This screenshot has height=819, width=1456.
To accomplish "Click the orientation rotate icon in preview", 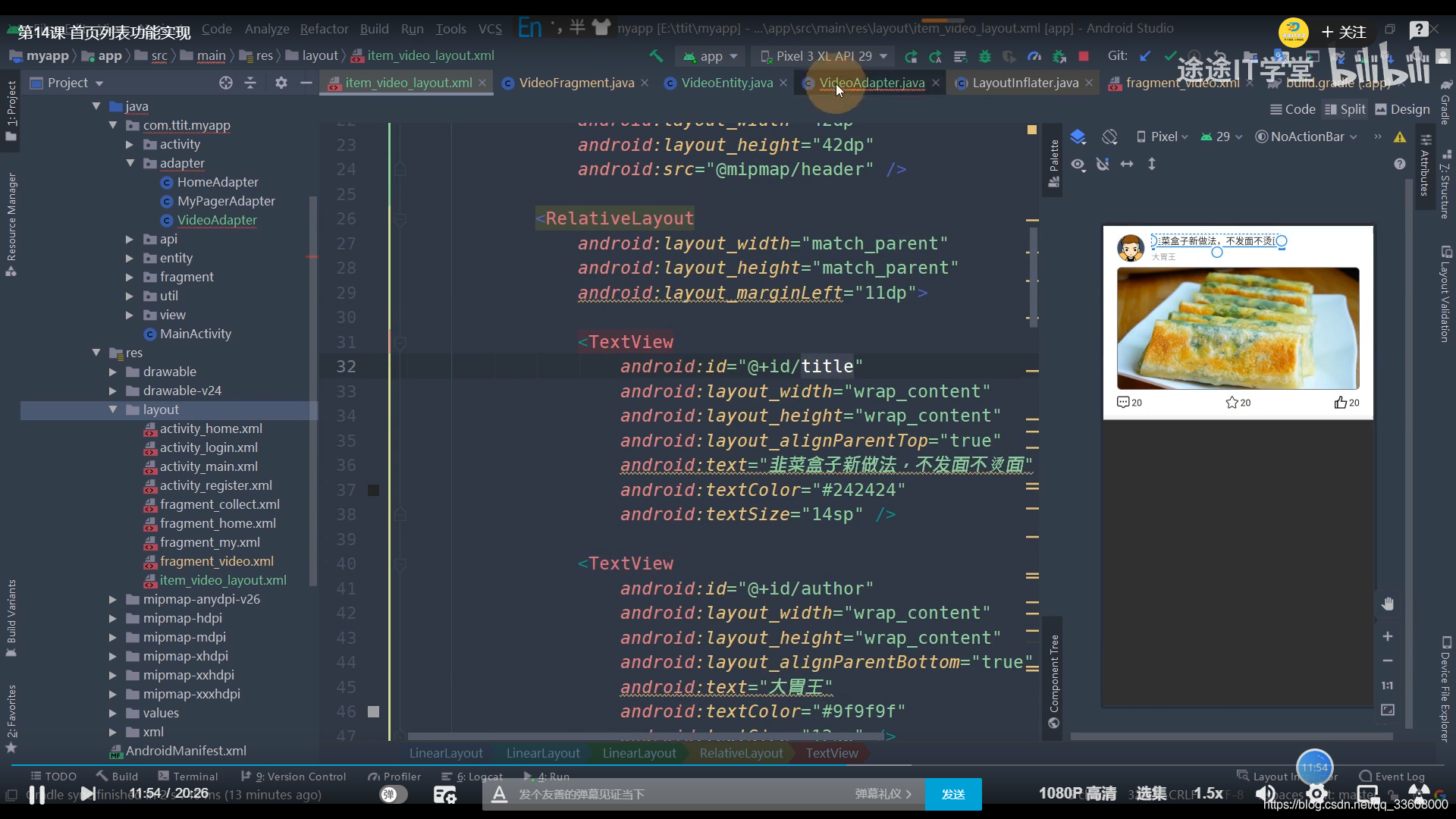I will [1110, 136].
